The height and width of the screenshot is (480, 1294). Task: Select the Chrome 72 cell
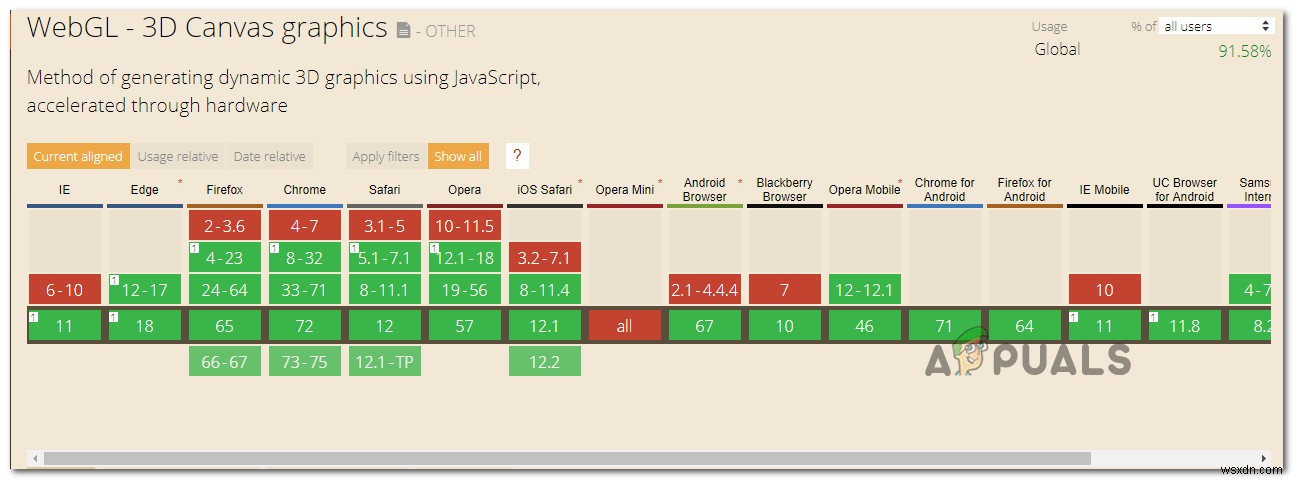pos(305,326)
